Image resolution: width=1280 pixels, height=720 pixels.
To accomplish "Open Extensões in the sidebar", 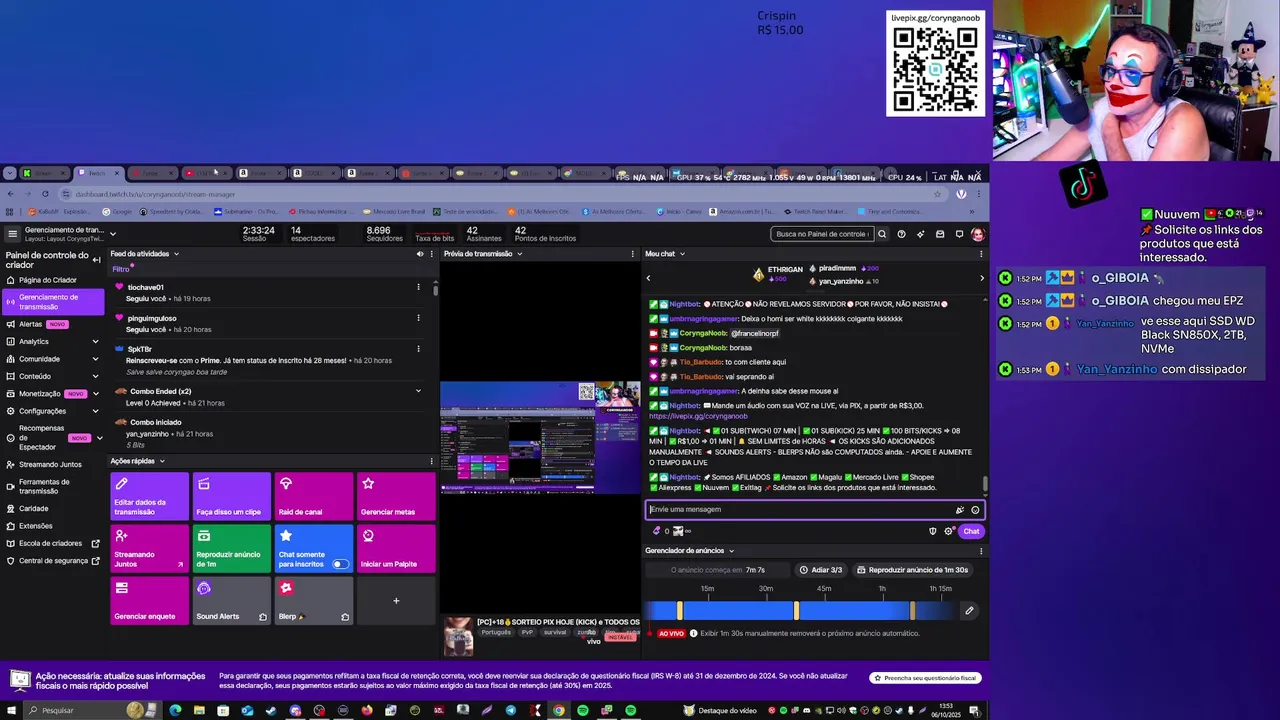I will 35,526.
